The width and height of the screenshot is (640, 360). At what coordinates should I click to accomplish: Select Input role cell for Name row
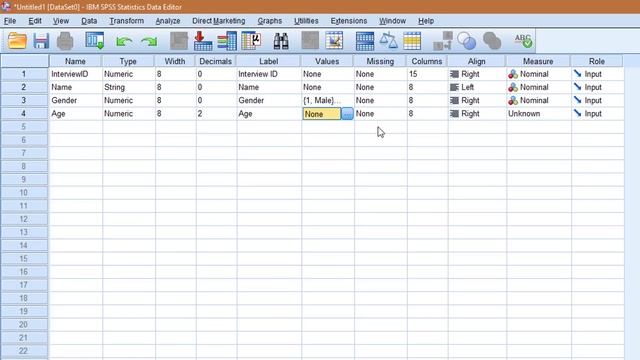[x=597, y=87]
